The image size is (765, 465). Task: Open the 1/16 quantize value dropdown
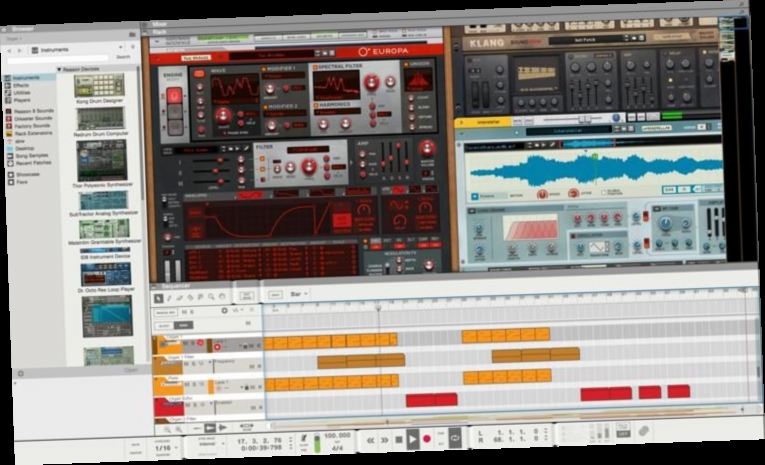pyautogui.click(x=166, y=448)
